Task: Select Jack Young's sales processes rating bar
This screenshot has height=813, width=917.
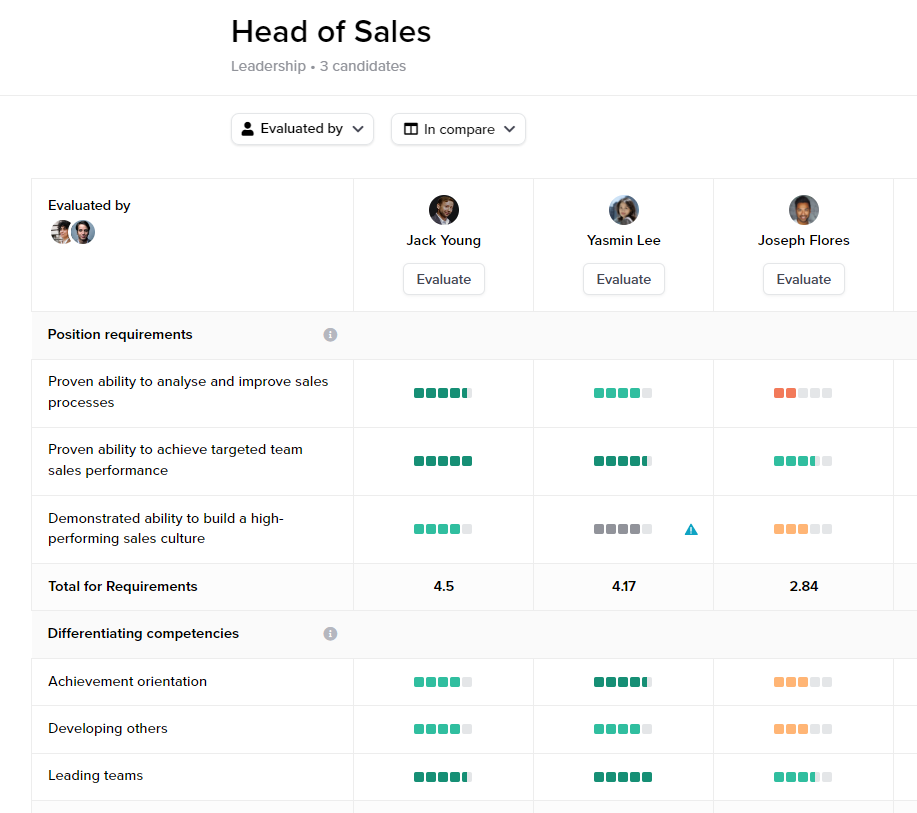Action: click(443, 393)
